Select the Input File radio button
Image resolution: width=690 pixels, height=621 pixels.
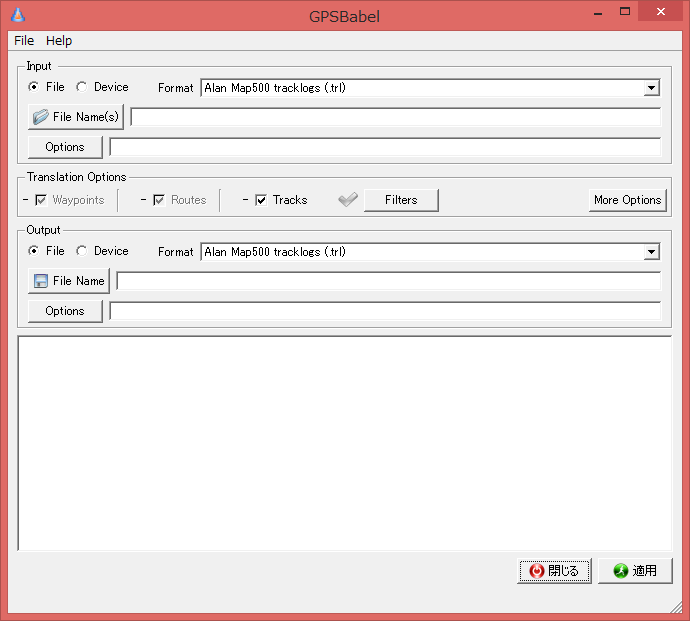coord(33,87)
